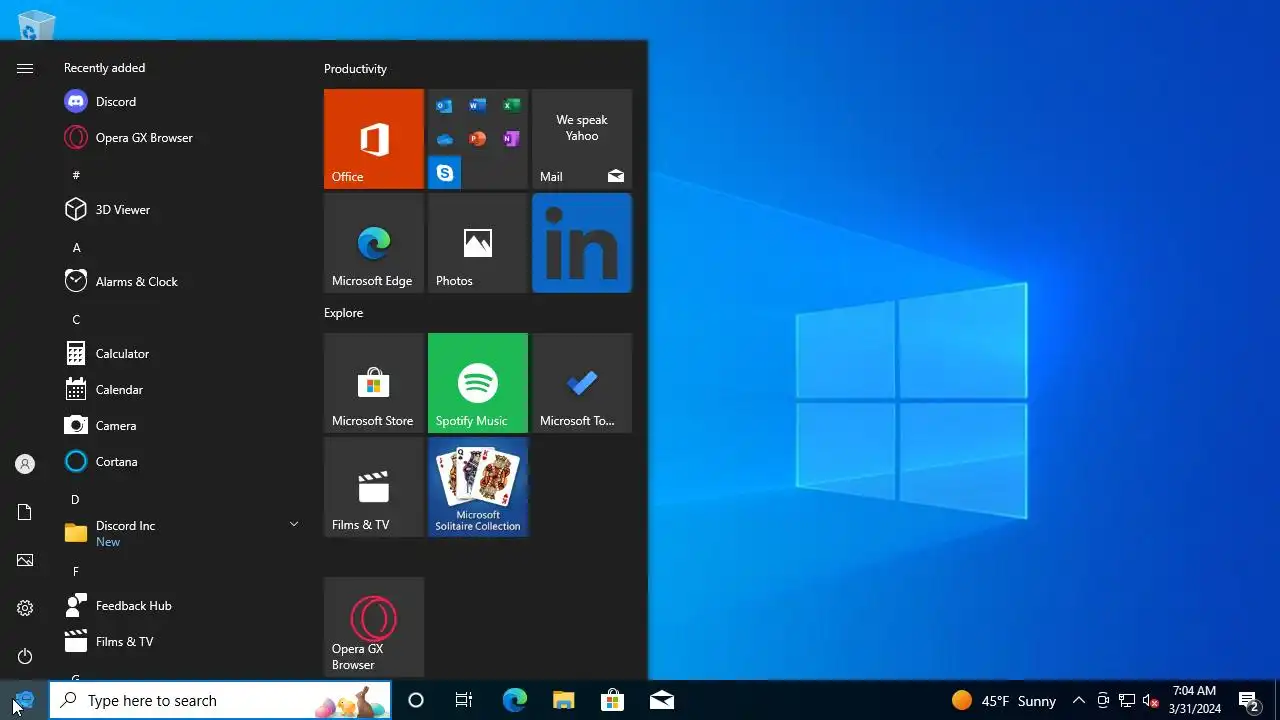Open Films & TV tile
Image resolution: width=1280 pixels, height=720 pixels.
tap(374, 487)
